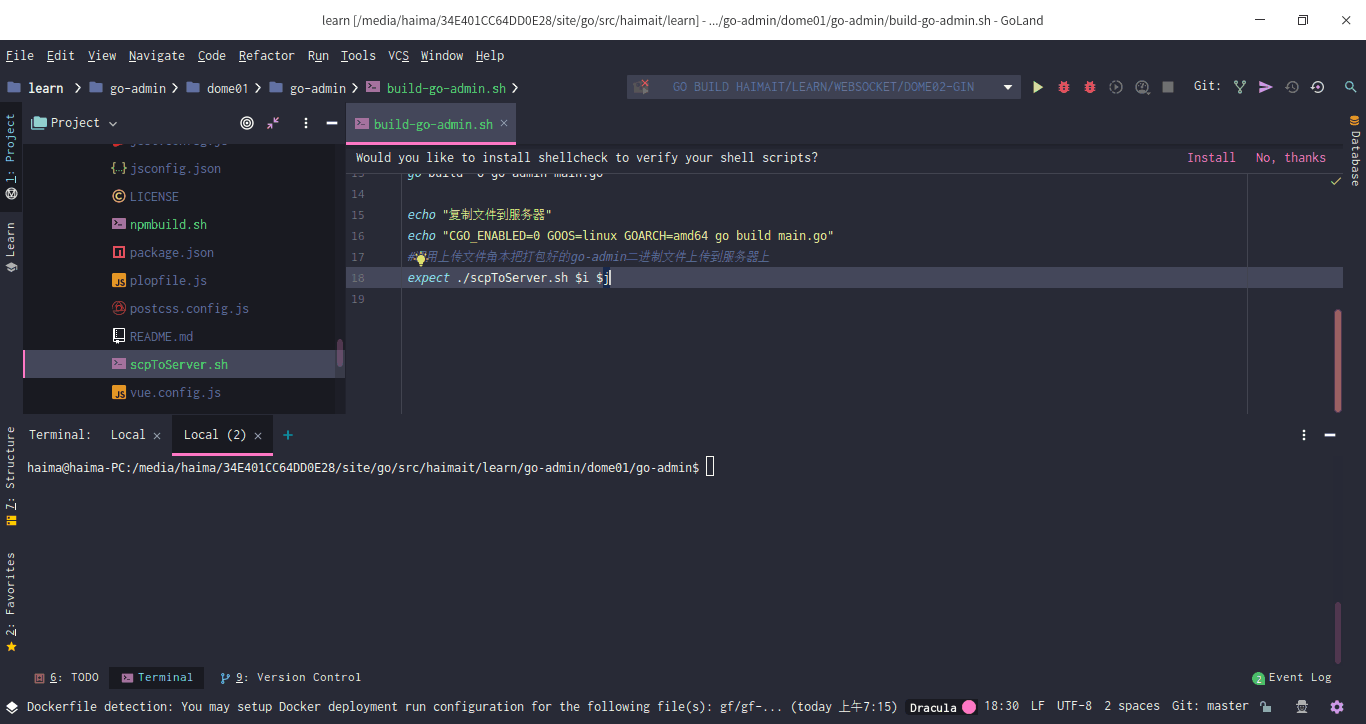Open the Event Log
This screenshot has height=724, width=1366.
tap(1292, 677)
